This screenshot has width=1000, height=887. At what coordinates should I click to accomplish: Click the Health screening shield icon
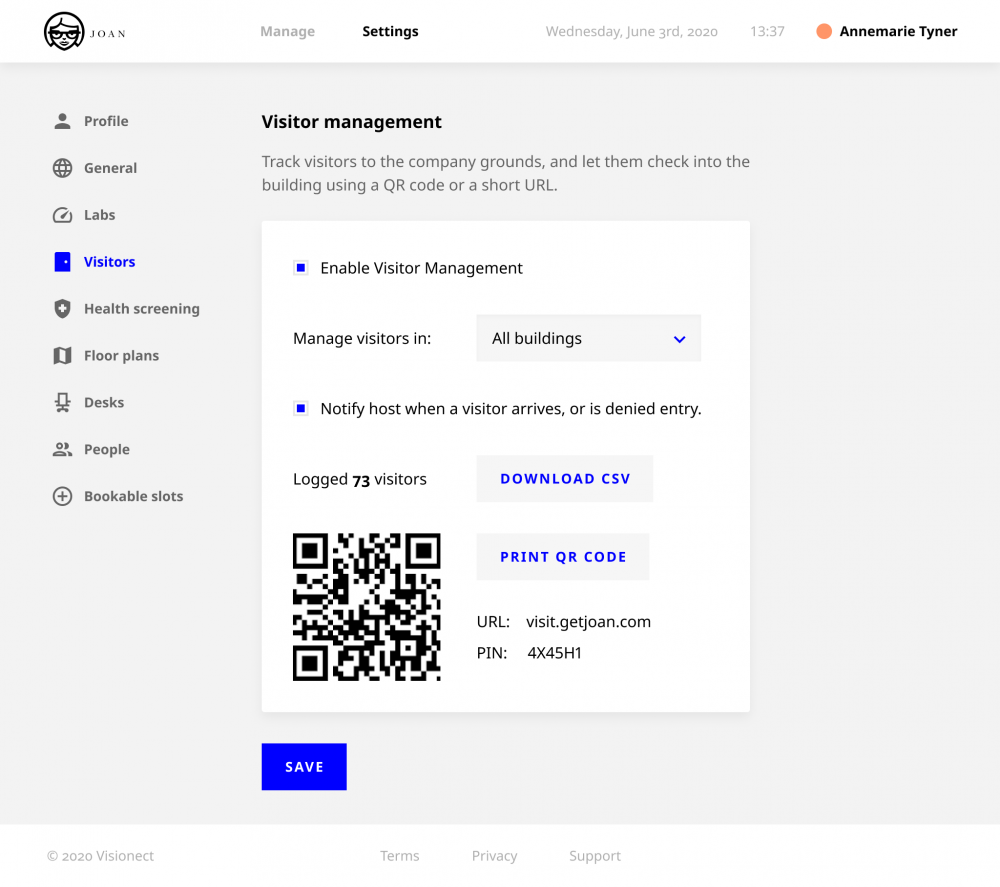point(62,309)
